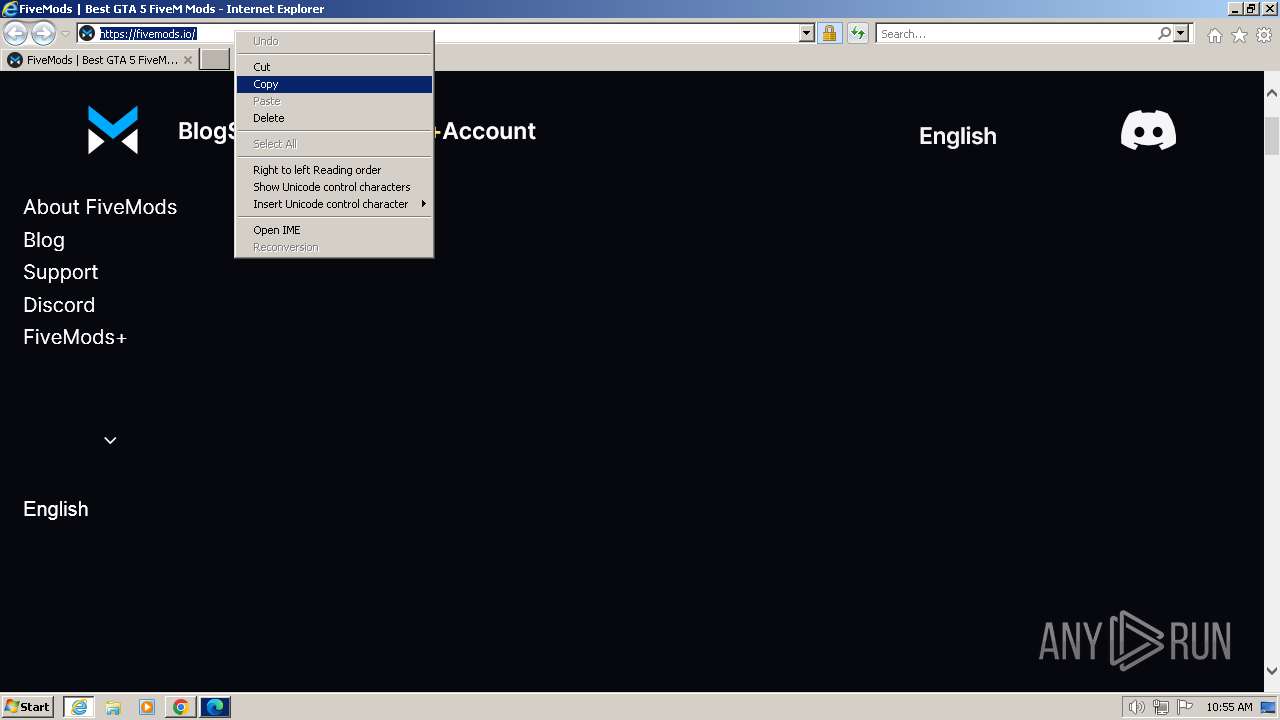Open the Discord link in the sidebar list
Screen dimensions: 1280x720
point(59,305)
